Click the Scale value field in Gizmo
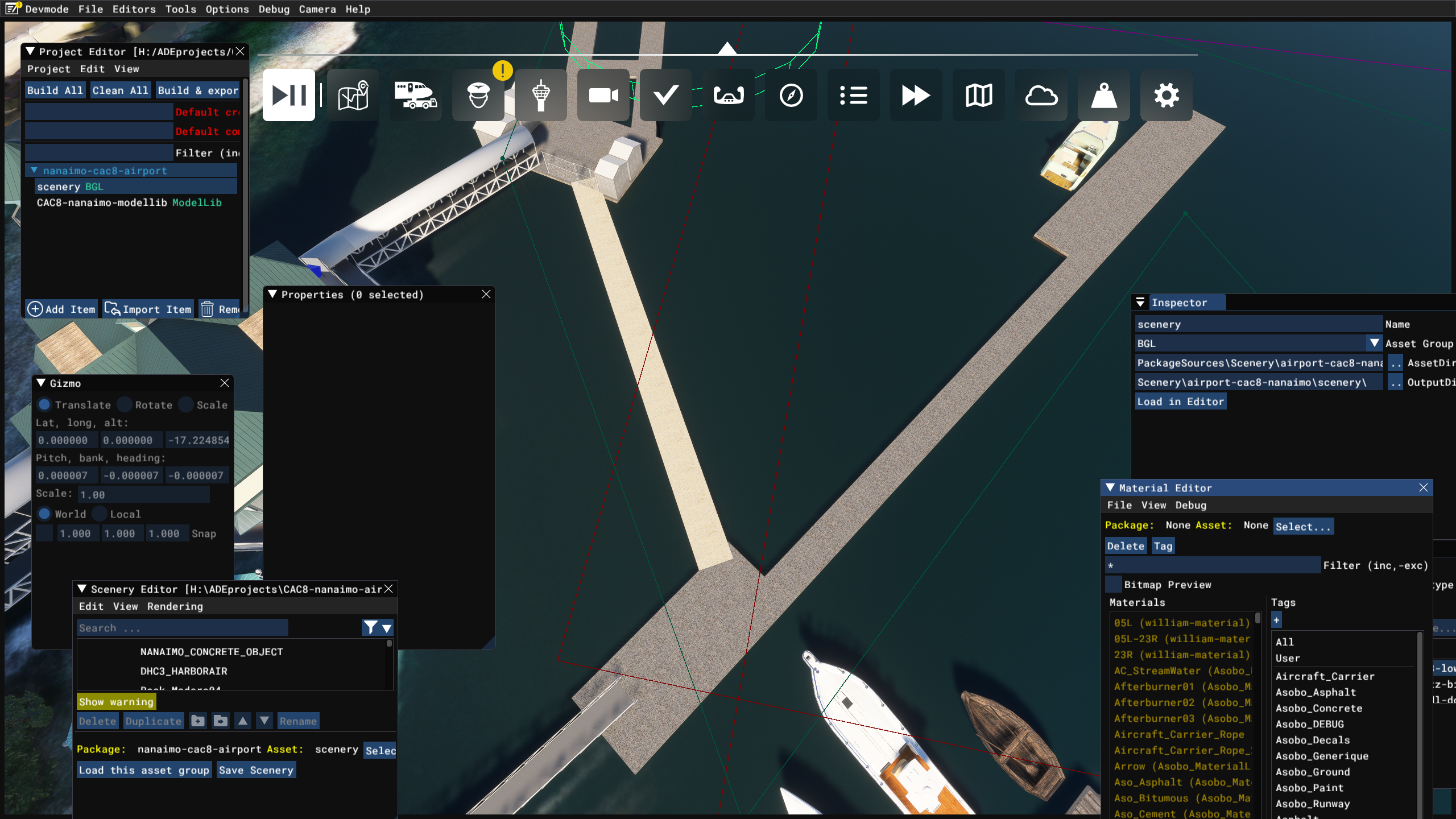 [144, 494]
